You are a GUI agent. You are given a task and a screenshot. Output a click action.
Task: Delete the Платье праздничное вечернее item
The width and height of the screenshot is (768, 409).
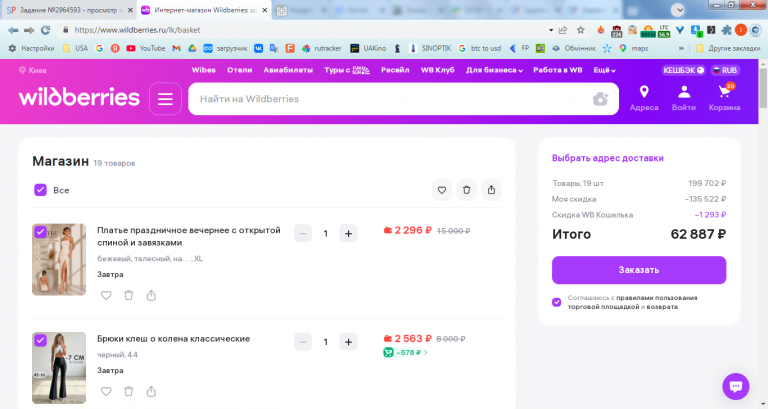point(128,295)
